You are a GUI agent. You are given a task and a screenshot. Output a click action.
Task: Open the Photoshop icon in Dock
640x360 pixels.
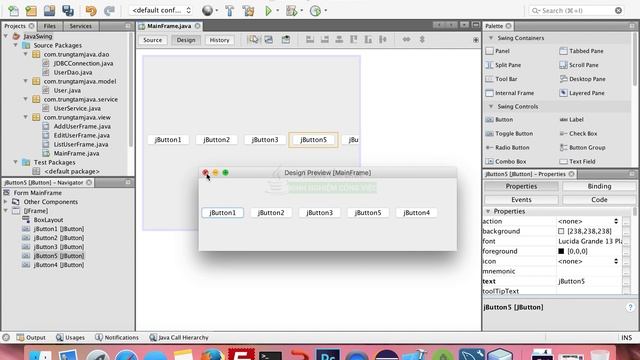tap(328, 354)
